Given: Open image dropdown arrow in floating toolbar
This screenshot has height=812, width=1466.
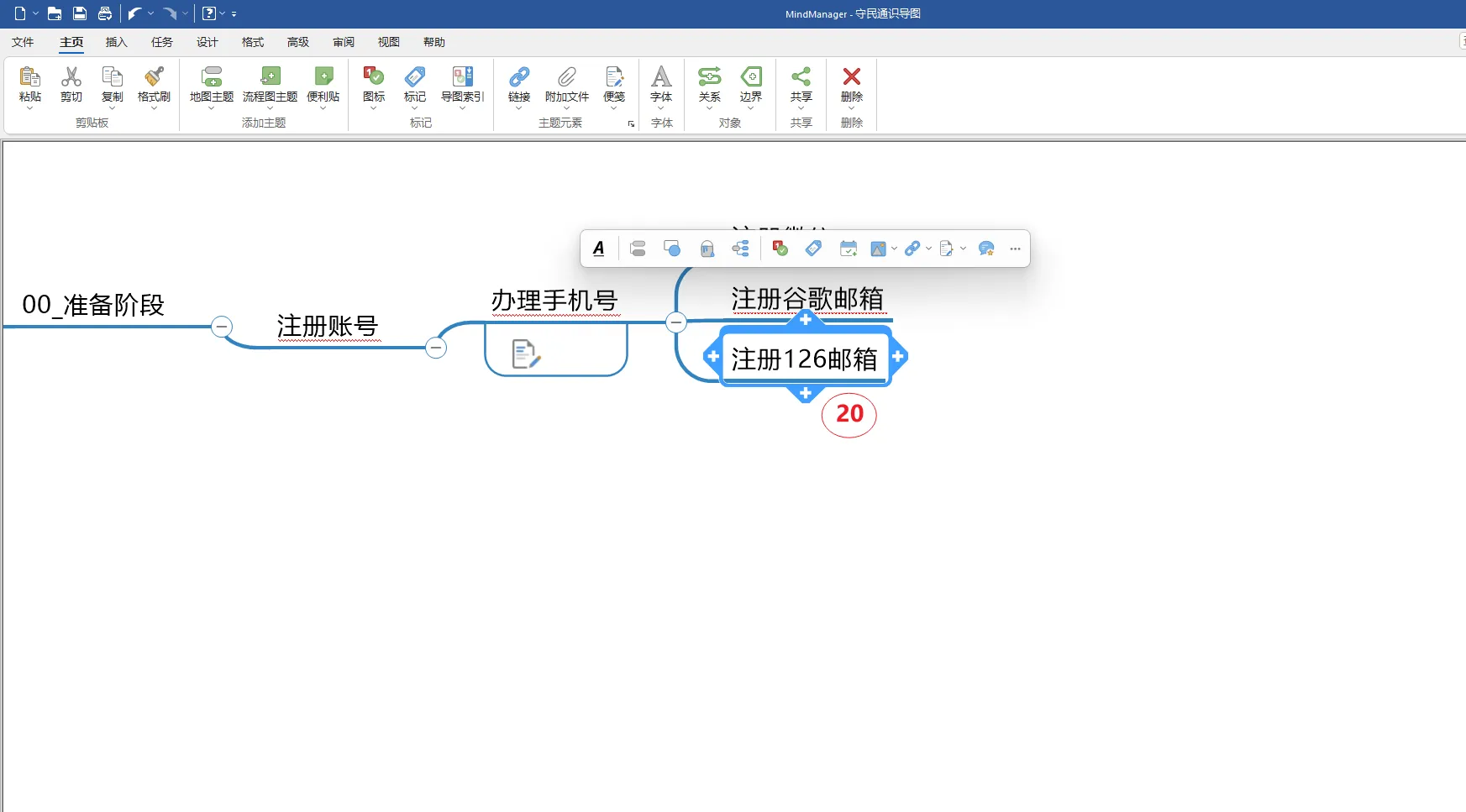Looking at the screenshot, I should tap(895, 249).
